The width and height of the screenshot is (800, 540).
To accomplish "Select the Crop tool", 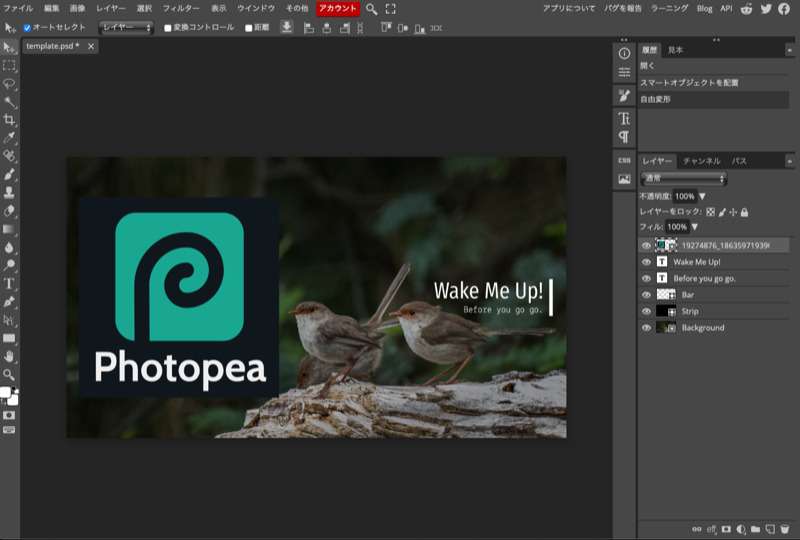I will (x=9, y=120).
